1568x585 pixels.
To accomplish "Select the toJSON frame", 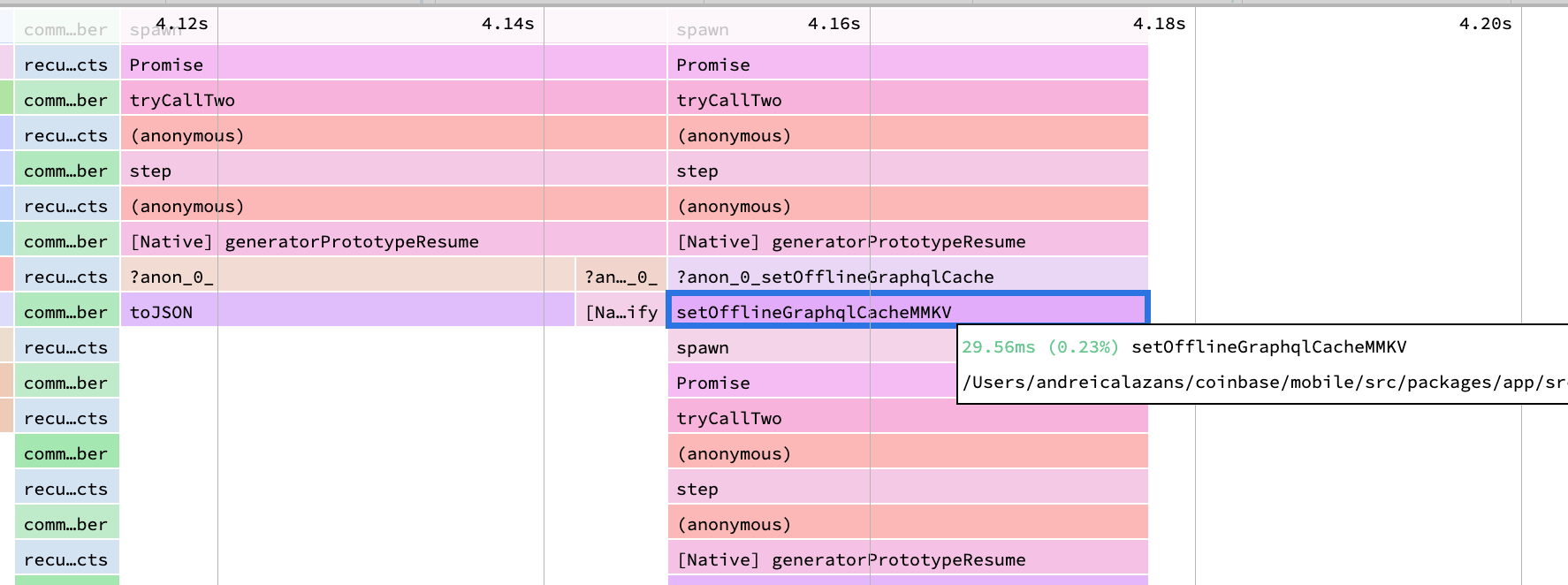I will coord(347,310).
